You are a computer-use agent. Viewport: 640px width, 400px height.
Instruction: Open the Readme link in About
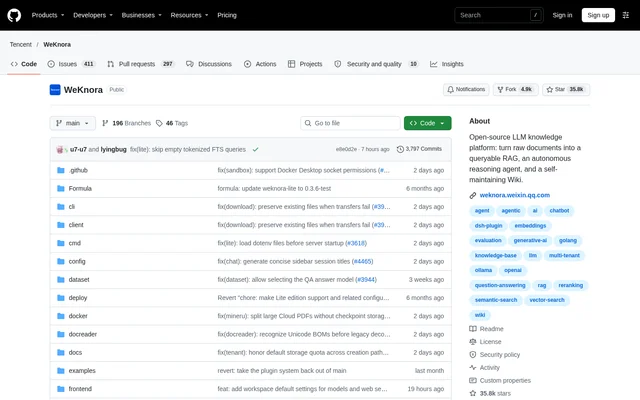(487, 329)
